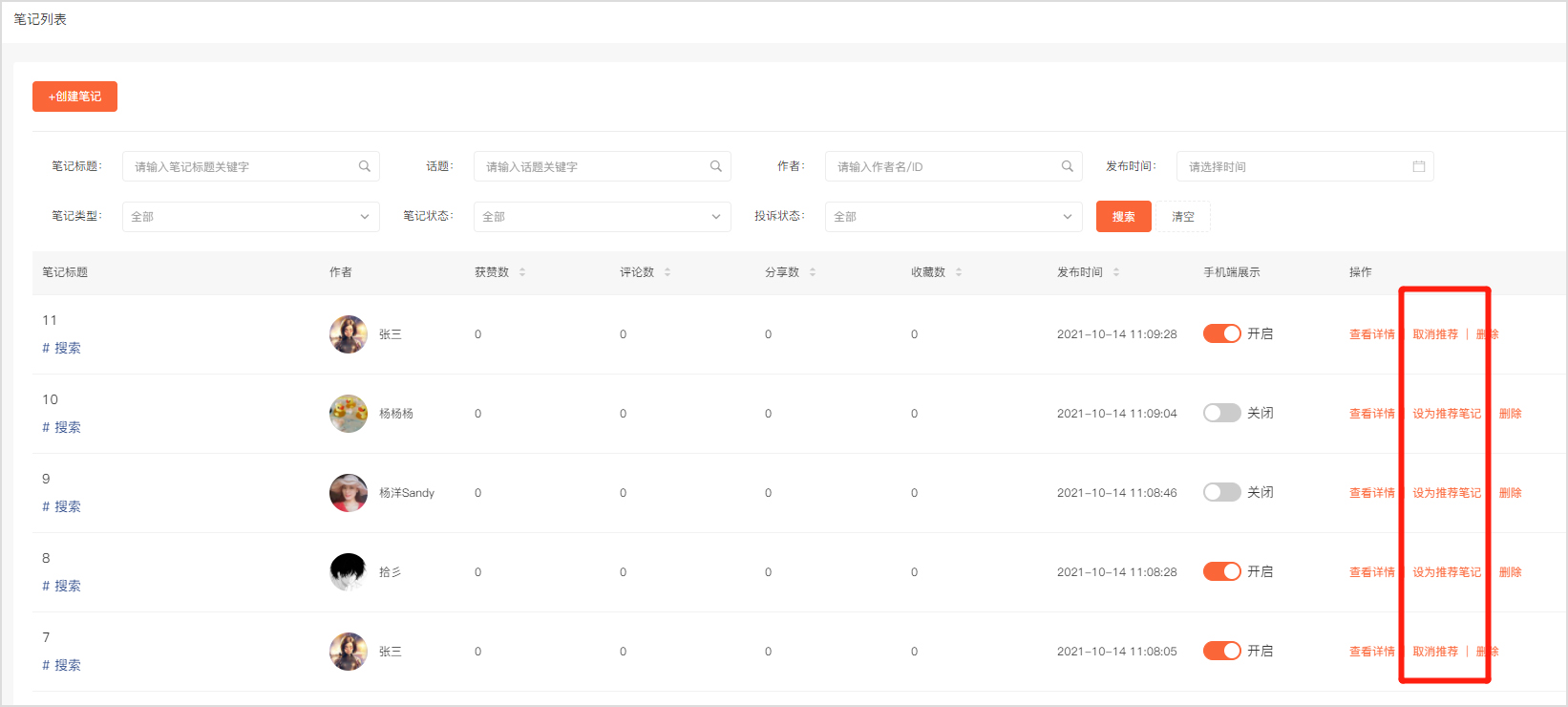Open calendar icon in 发布时间 field
This screenshot has height=707, width=1568.
click(x=1419, y=166)
